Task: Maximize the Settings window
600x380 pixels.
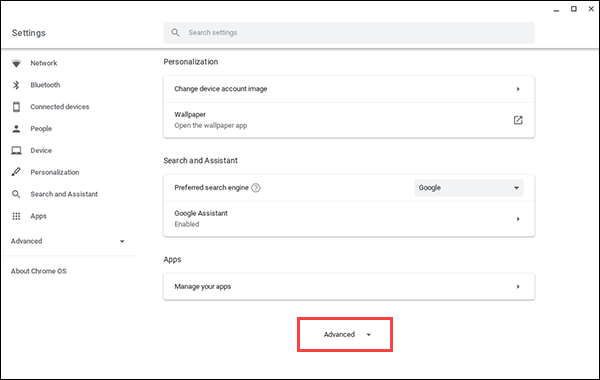Action: 574,9
